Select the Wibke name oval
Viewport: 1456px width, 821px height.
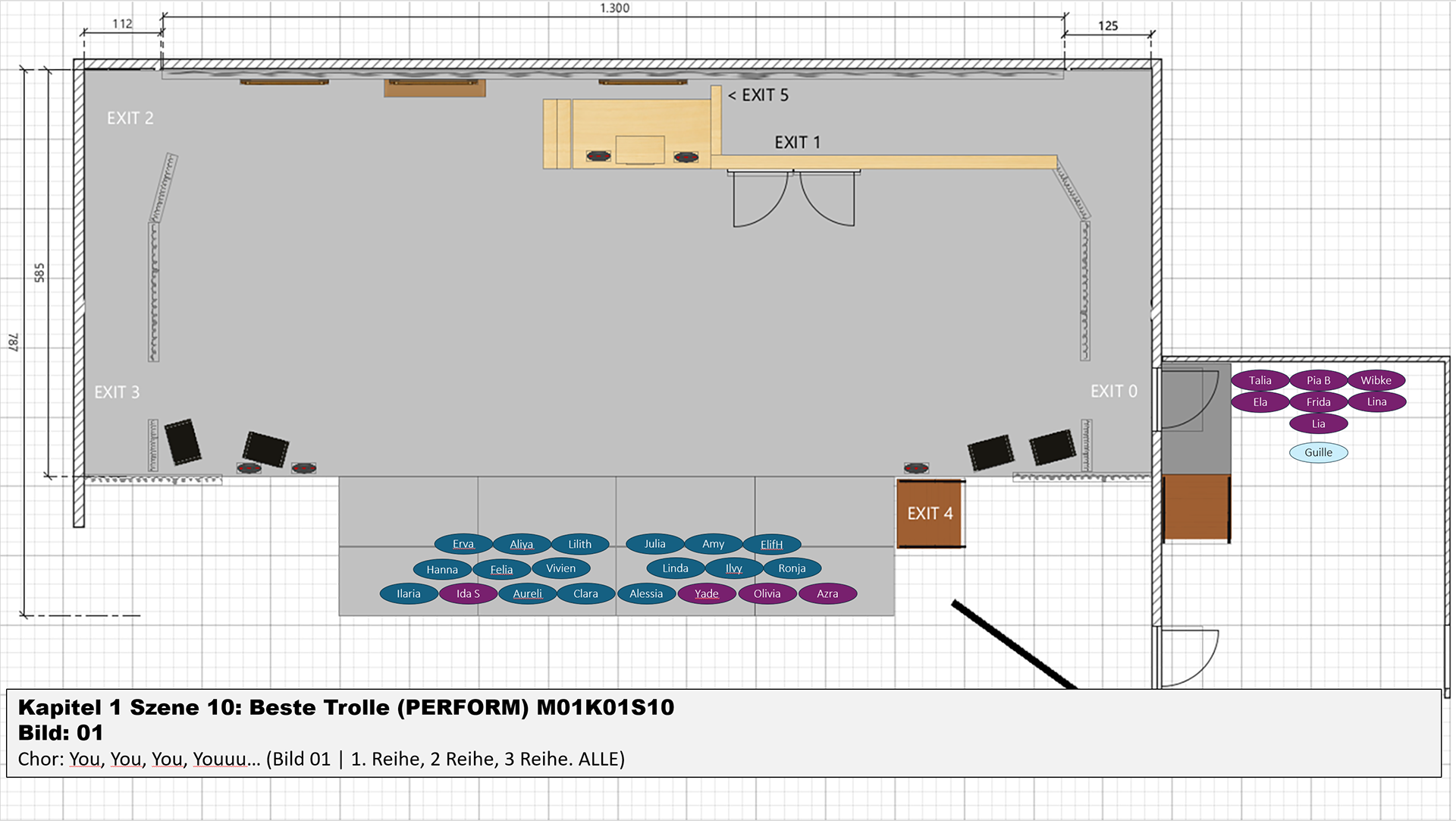click(1376, 380)
